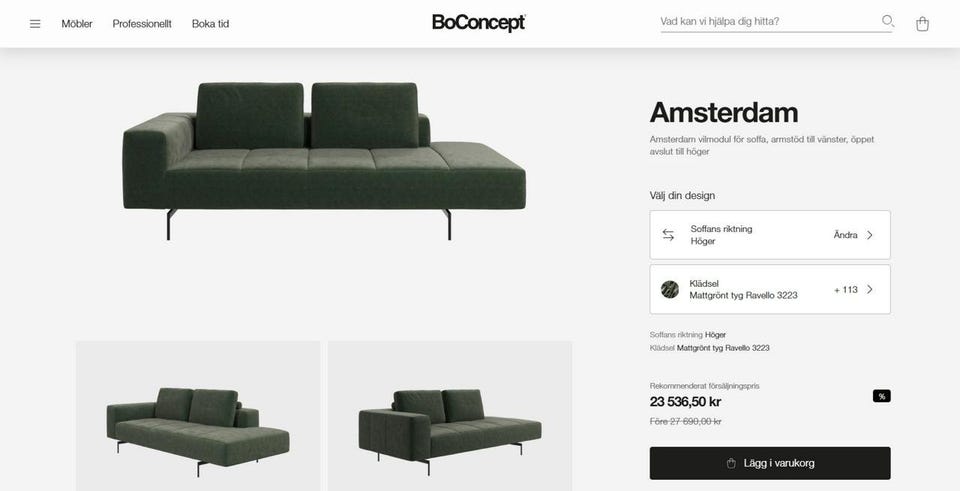This screenshot has width=960, height=491.
Task: View the right angled sofa thumbnail
Action: 450,416
